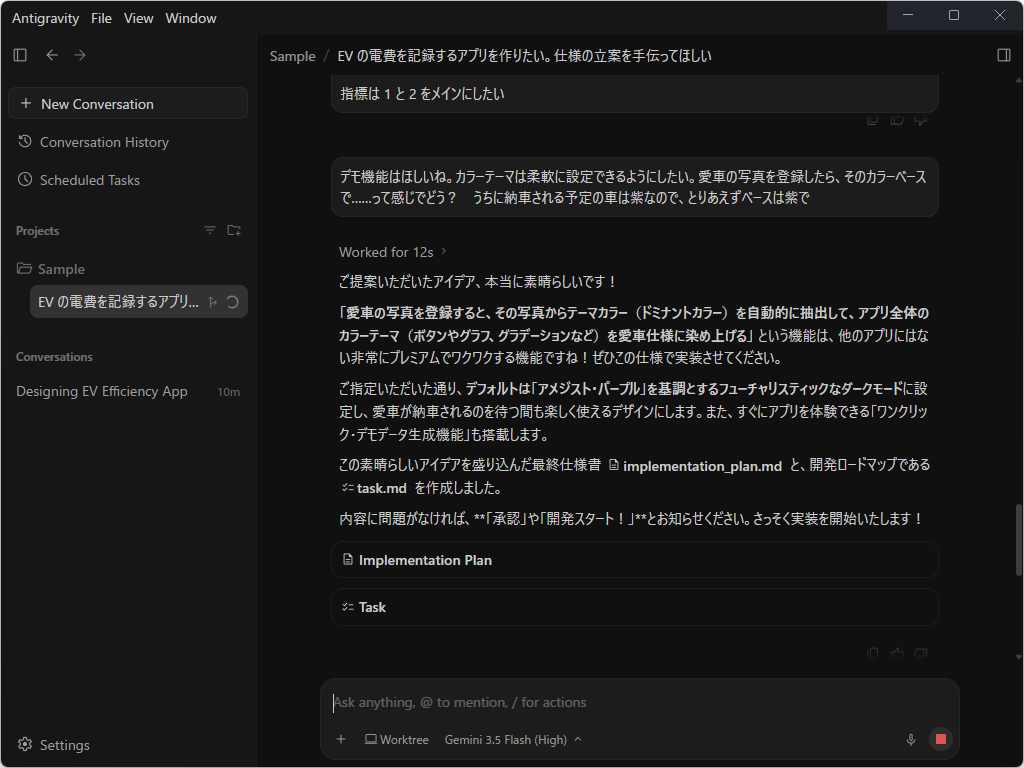Stop generation with the red stop button

click(940, 739)
